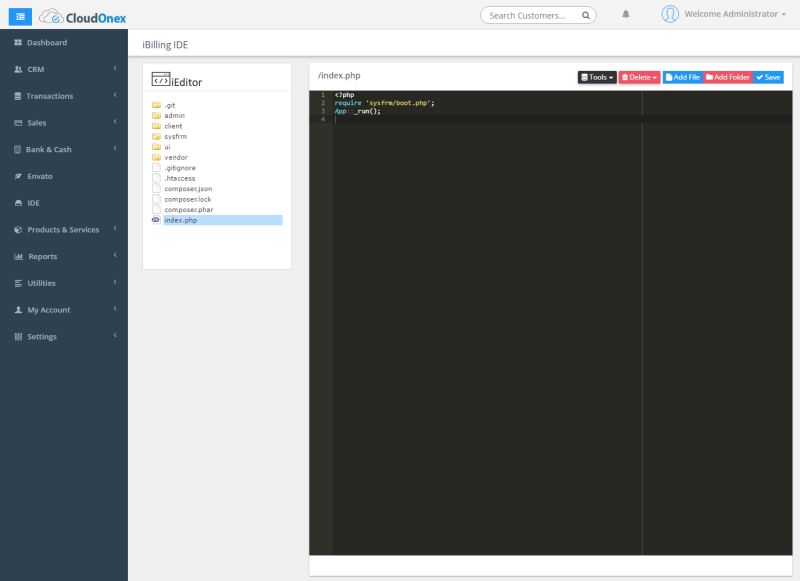Click the eye icon beside index.php
The width and height of the screenshot is (800, 581).
click(x=155, y=222)
